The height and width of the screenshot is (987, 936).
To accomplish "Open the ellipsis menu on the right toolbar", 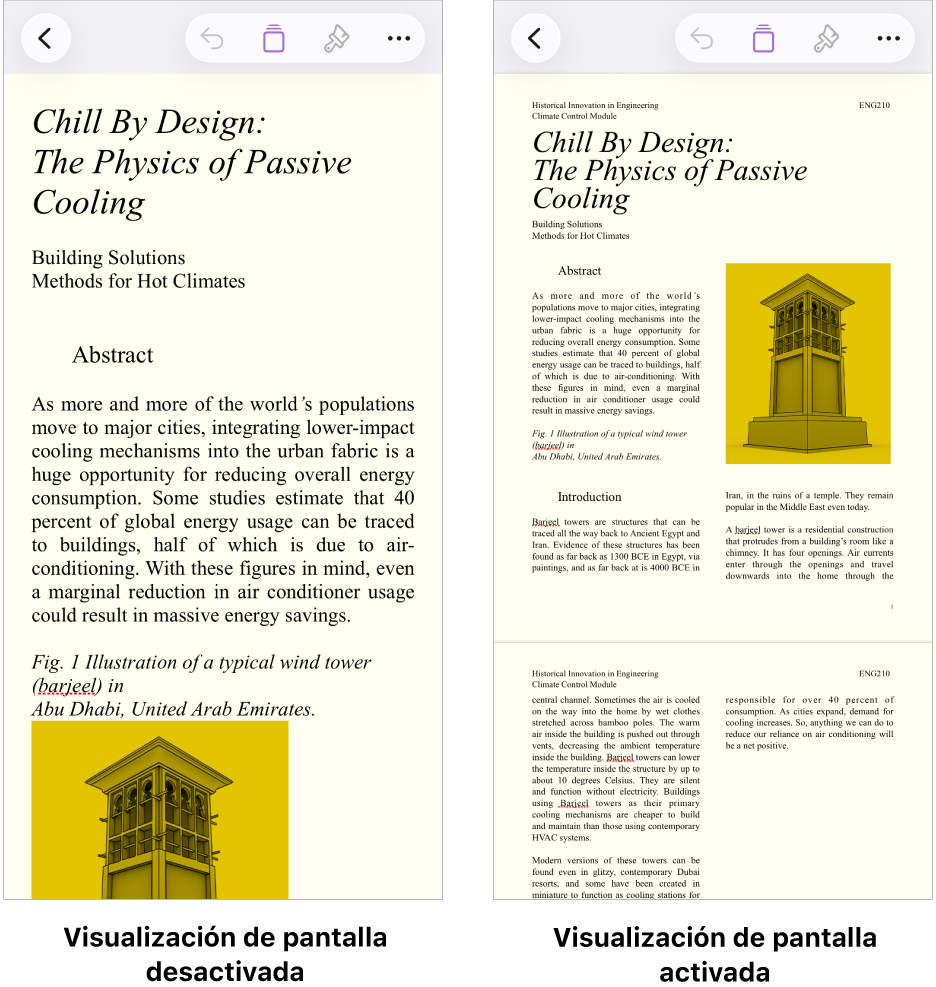I will pos(888,37).
